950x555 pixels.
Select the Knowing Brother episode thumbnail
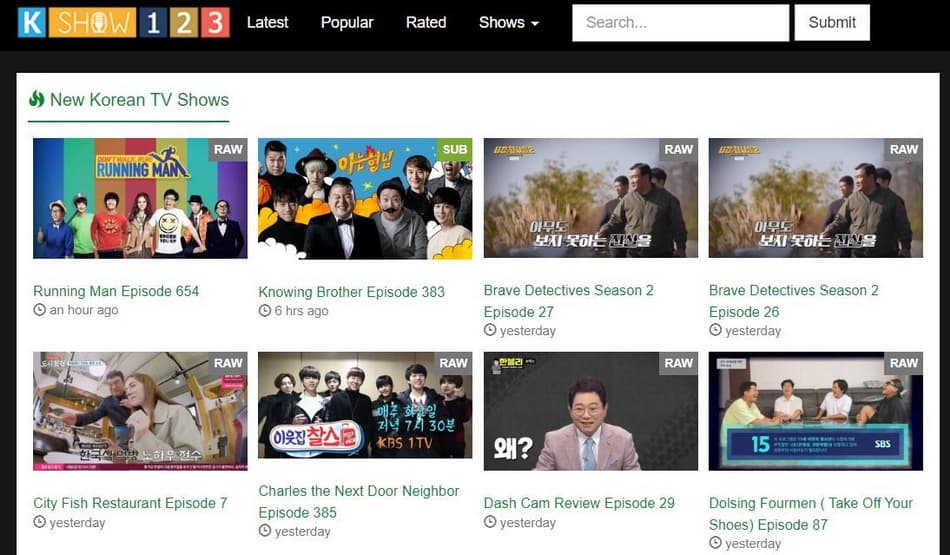coord(365,198)
